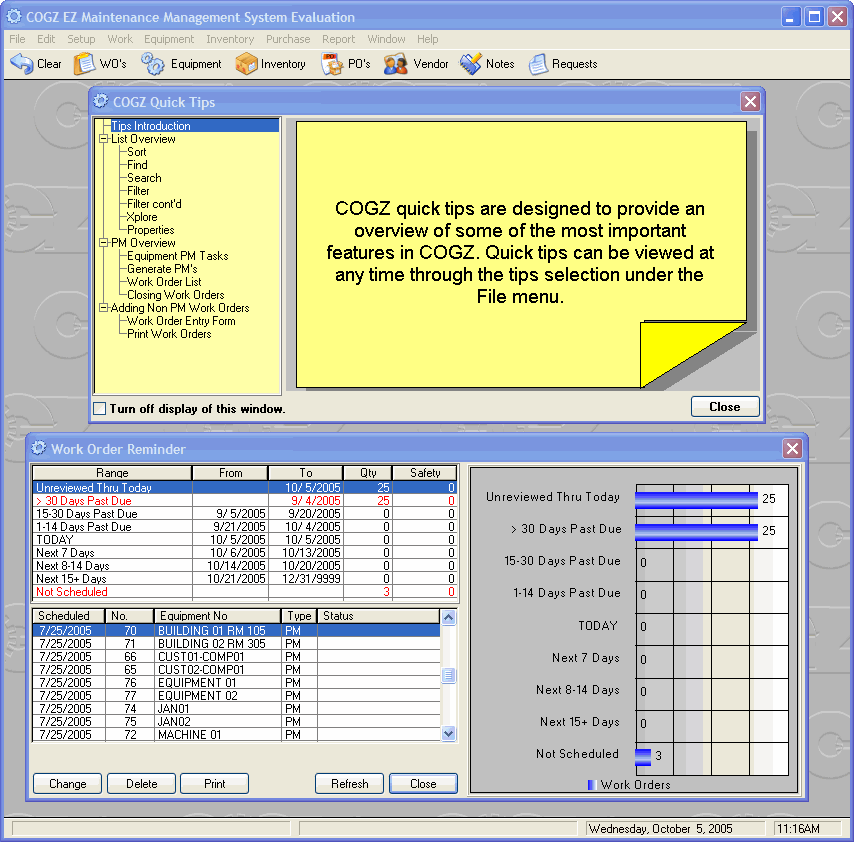Open the Edit menu
The image size is (854, 842).
[46, 39]
